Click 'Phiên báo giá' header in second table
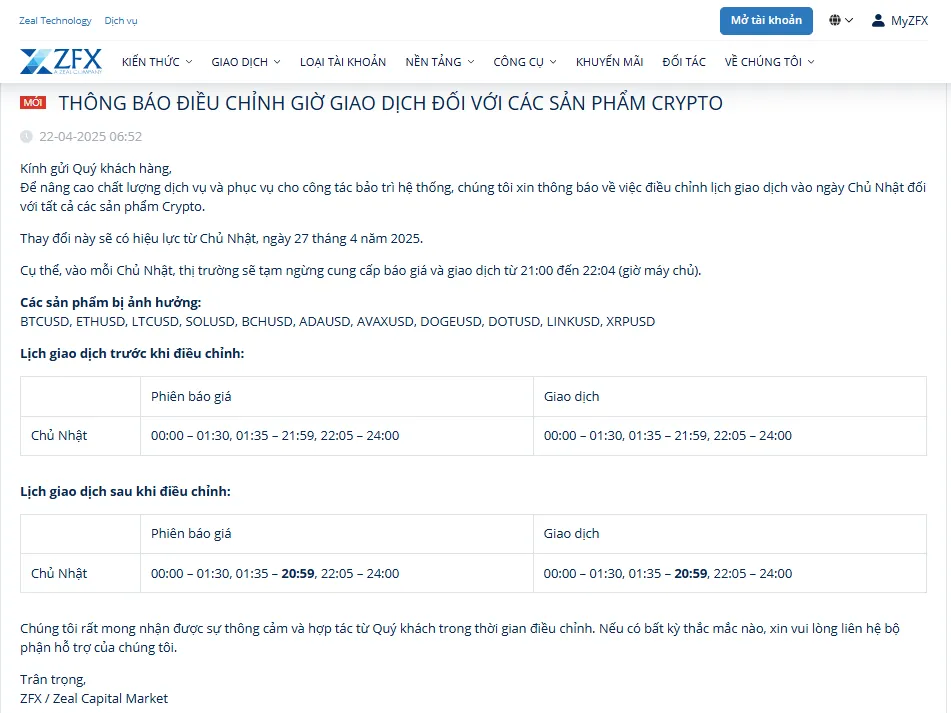Image resolution: width=951 pixels, height=713 pixels. pos(191,534)
